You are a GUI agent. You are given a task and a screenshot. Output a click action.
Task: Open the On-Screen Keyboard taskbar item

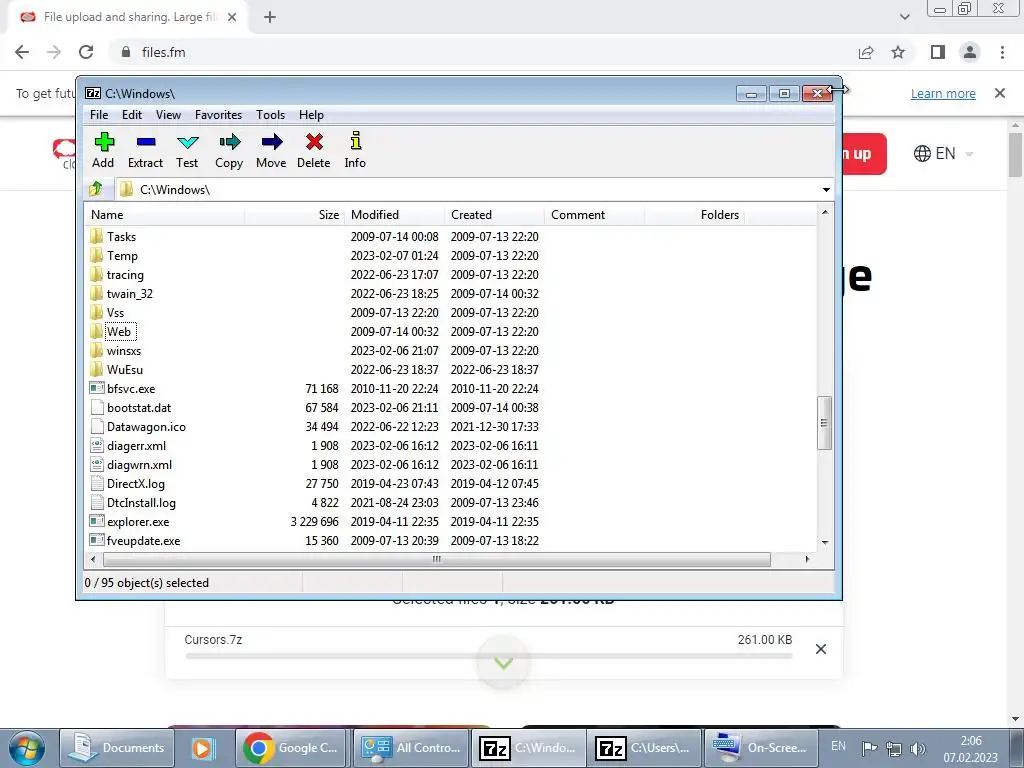click(760, 748)
